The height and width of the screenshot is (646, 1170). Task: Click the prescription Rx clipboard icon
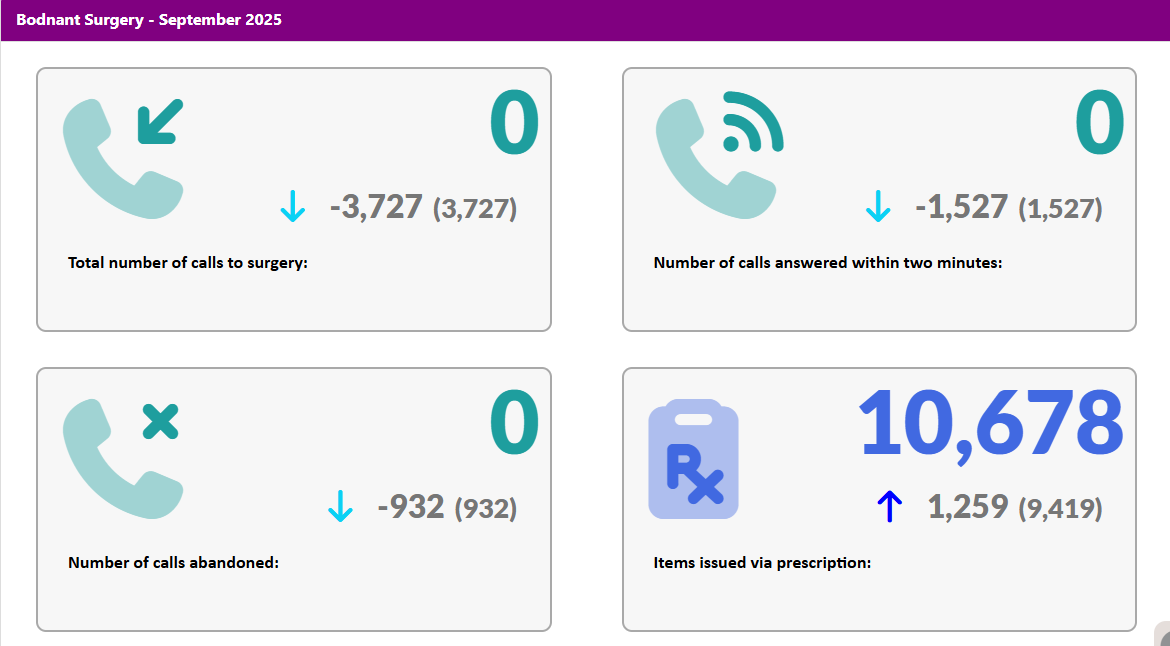coord(693,459)
